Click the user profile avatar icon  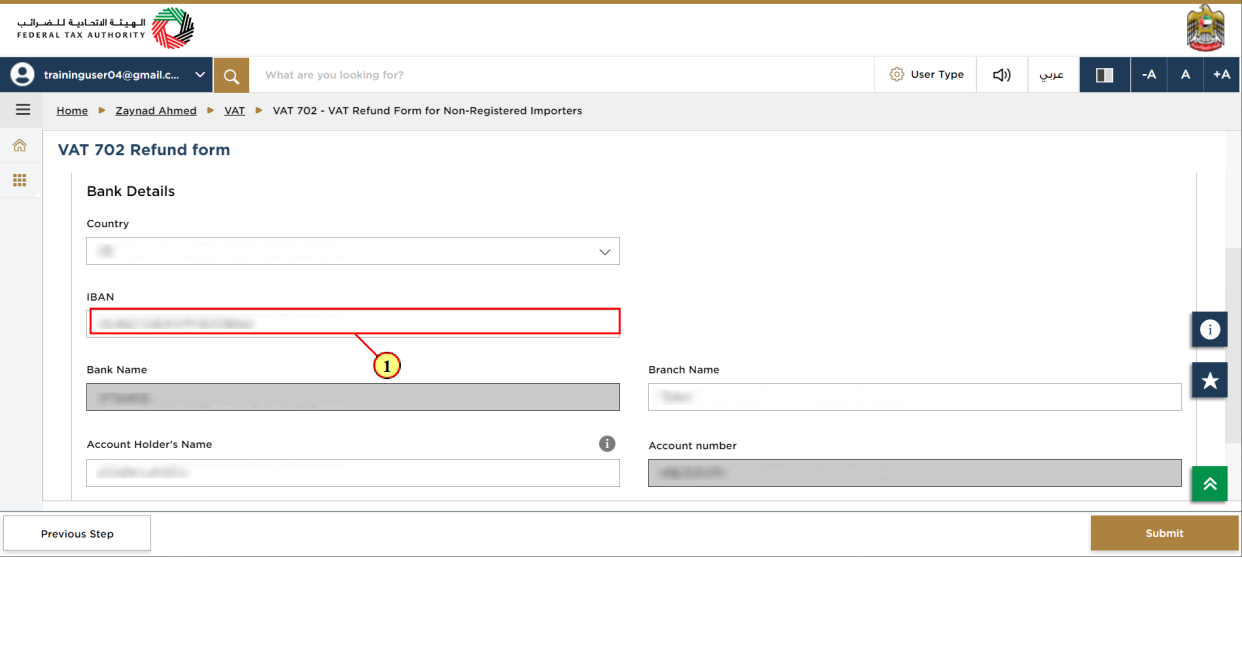(22, 75)
